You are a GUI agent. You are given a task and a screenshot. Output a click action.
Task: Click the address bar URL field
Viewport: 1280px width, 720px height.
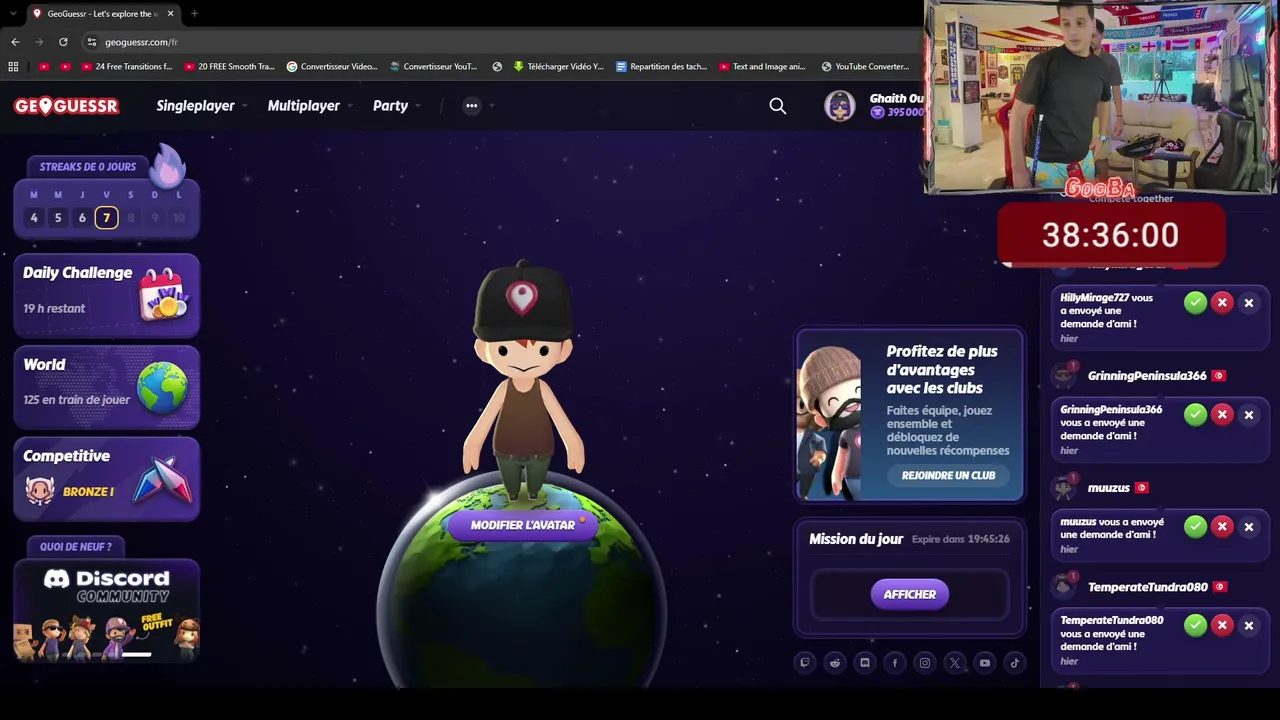click(x=500, y=42)
